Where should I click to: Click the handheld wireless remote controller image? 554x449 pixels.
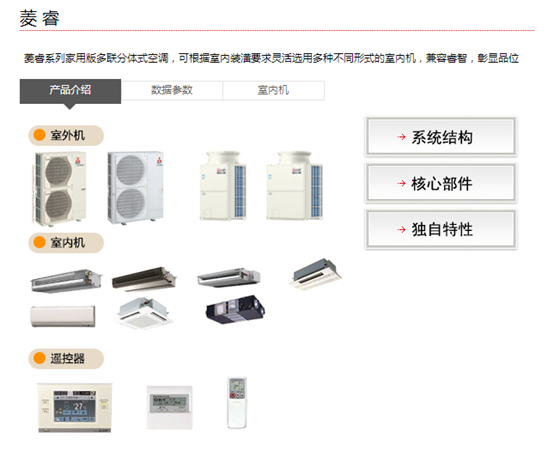point(237,403)
